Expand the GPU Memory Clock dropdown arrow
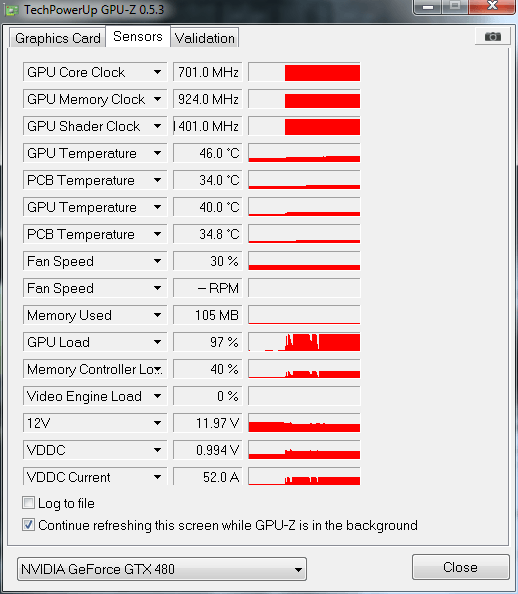Image resolution: width=518 pixels, height=594 pixels. coord(158,99)
